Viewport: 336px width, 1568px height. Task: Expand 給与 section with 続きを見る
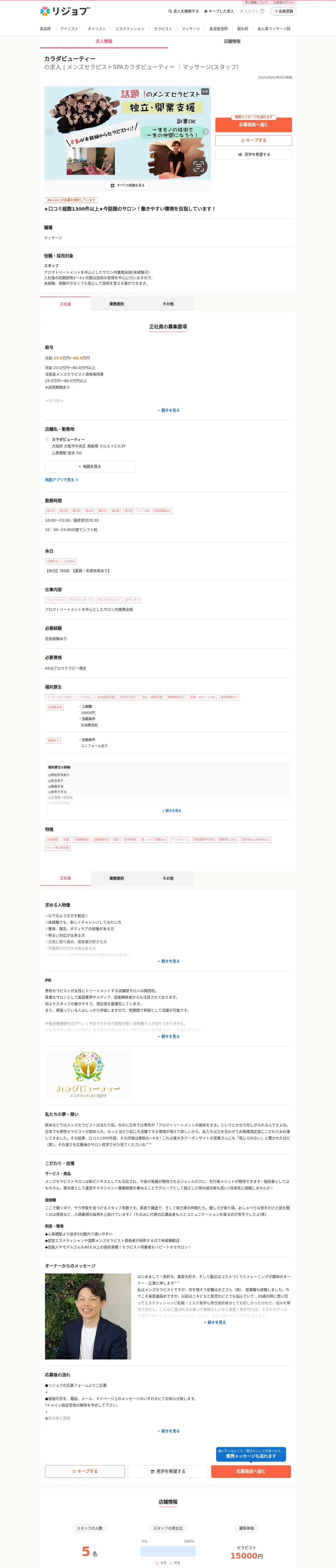[x=168, y=410]
